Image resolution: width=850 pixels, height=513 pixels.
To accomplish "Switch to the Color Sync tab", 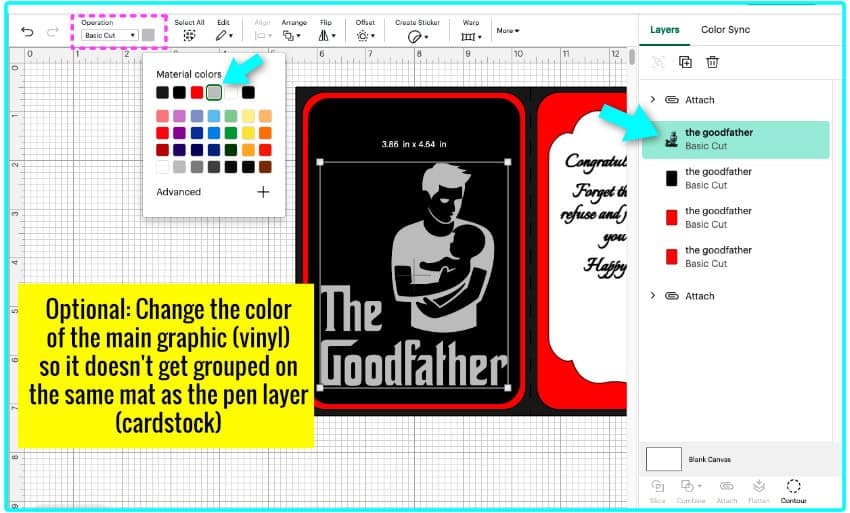I will [725, 30].
